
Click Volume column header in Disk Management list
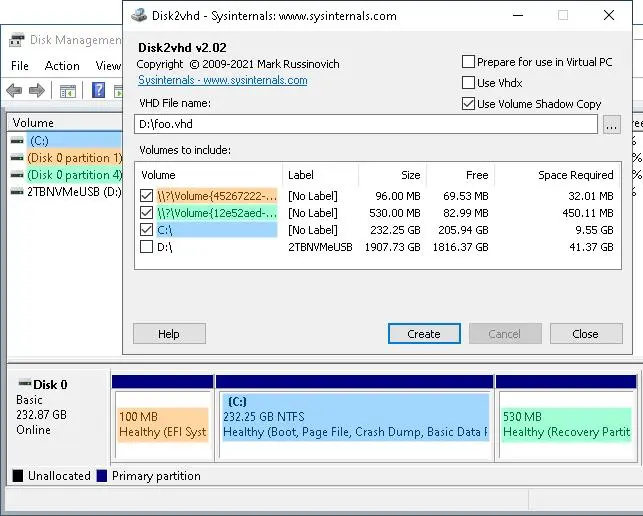click(x=65, y=123)
